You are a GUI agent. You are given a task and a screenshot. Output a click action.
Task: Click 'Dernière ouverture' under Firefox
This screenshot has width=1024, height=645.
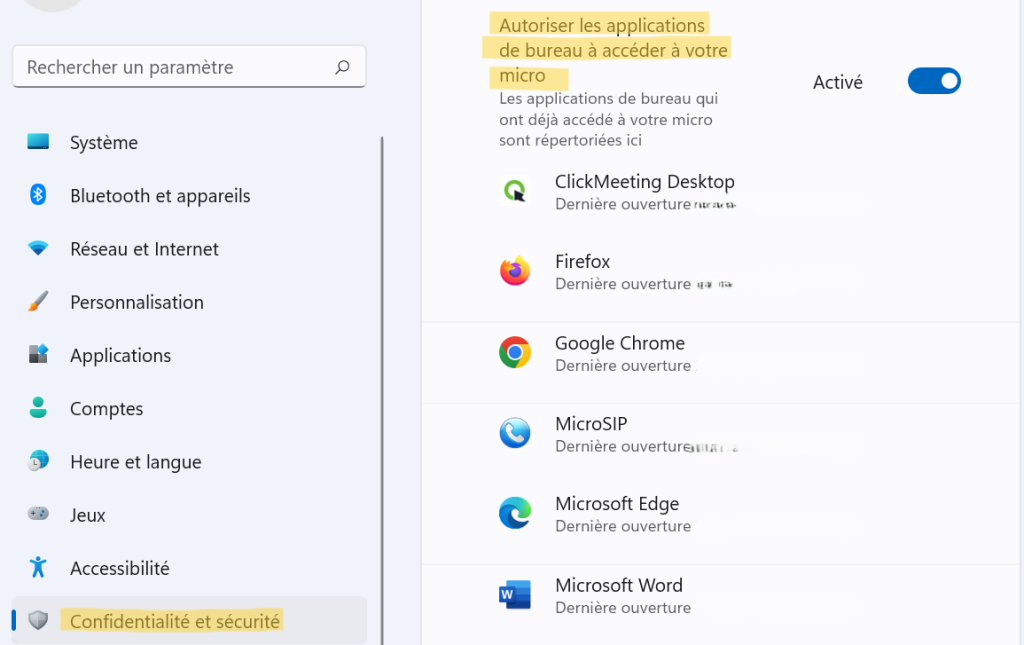point(623,284)
